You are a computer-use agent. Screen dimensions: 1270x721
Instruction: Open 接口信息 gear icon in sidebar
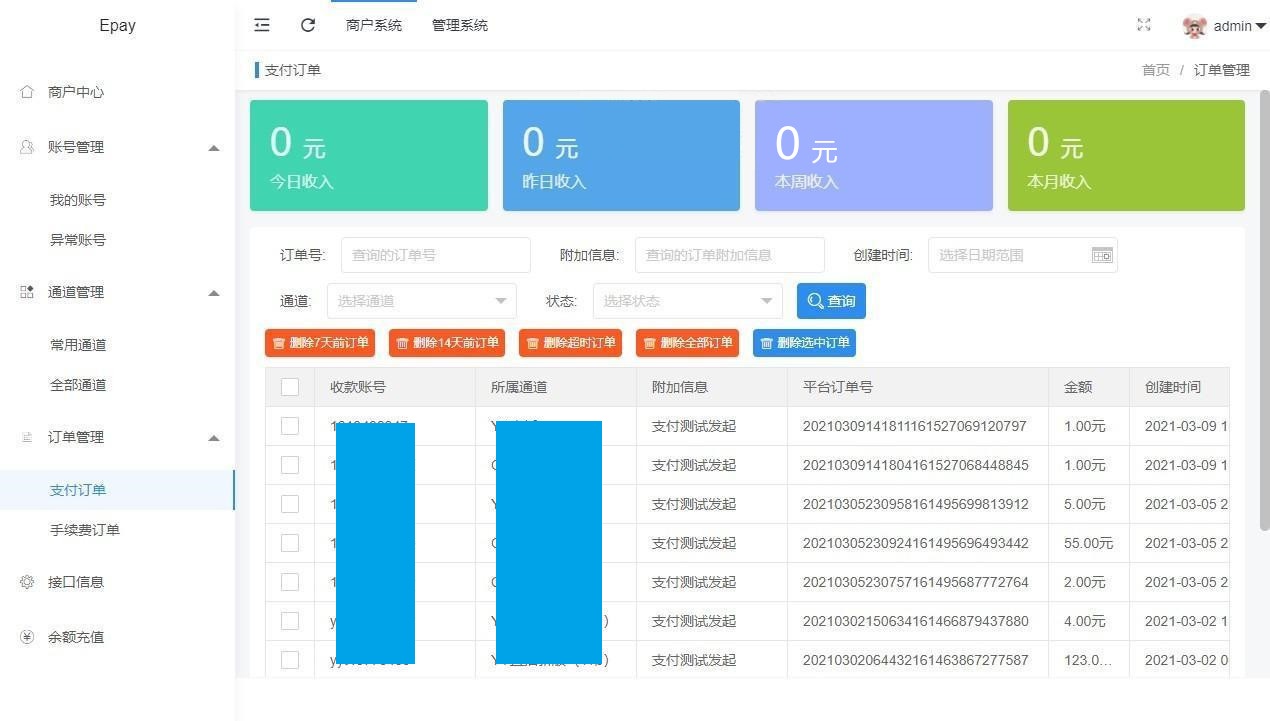[27, 582]
